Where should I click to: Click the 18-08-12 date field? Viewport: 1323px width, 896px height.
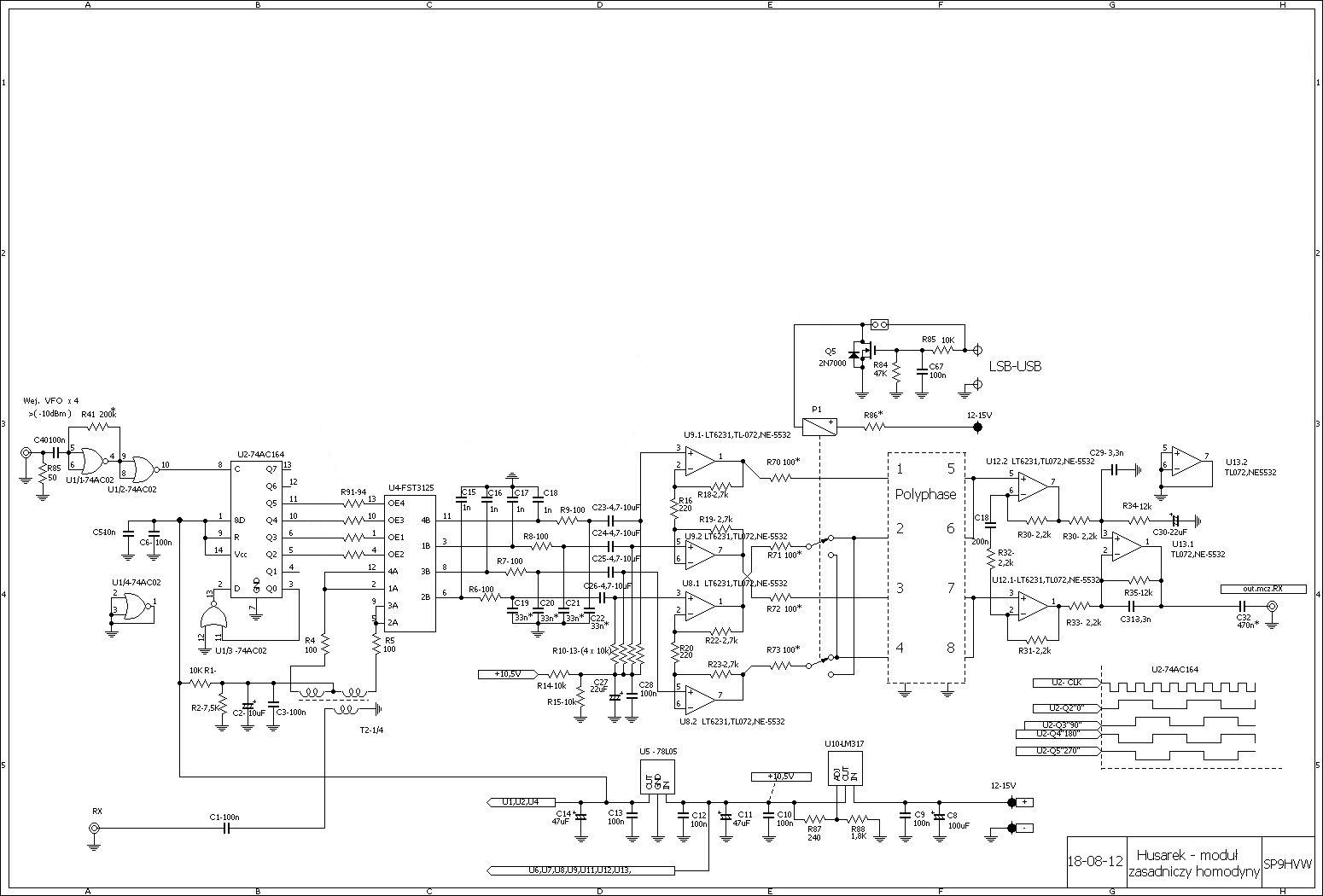point(1094,863)
